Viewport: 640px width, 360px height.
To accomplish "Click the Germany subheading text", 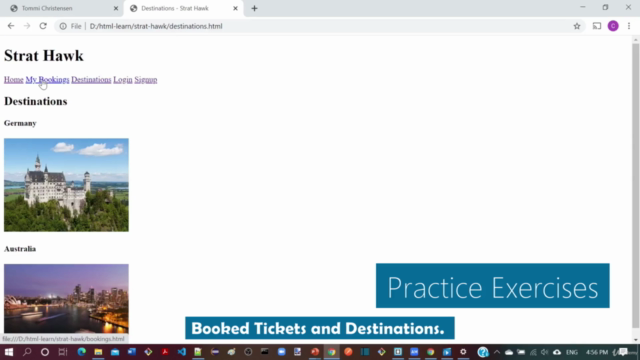I will click(x=20, y=123).
